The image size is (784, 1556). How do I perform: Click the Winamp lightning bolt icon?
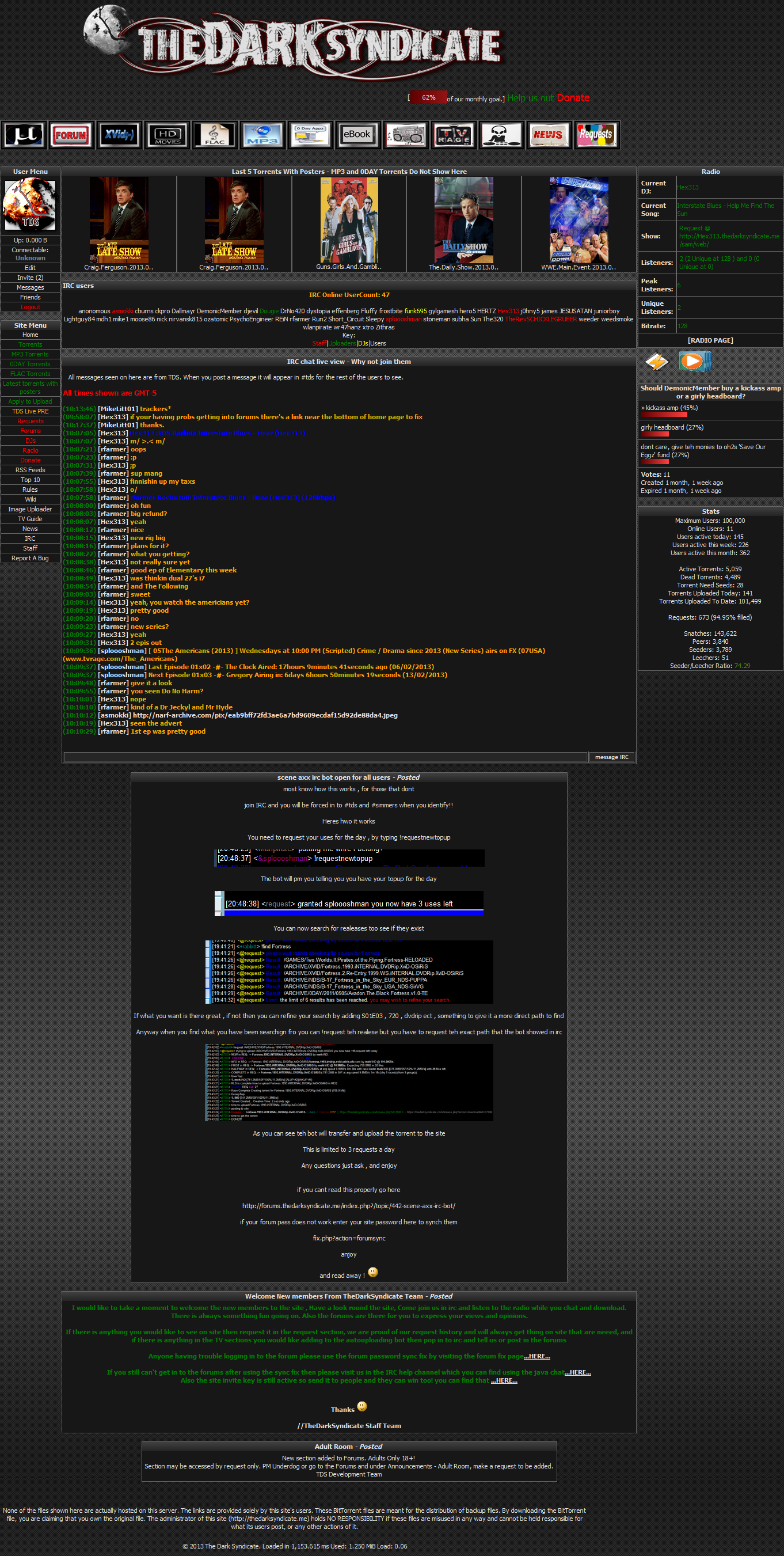point(657,362)
